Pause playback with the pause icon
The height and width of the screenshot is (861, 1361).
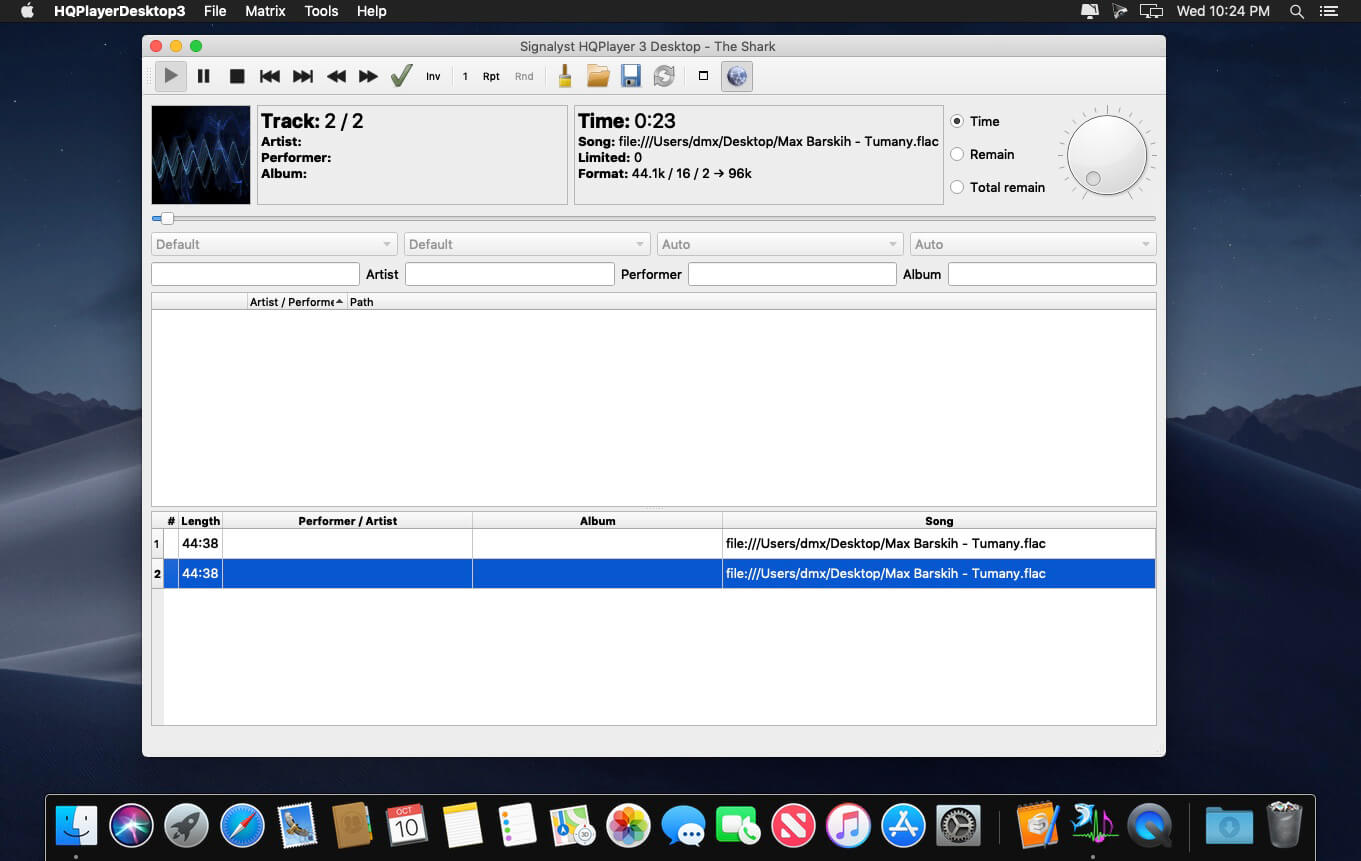point(204,76)
